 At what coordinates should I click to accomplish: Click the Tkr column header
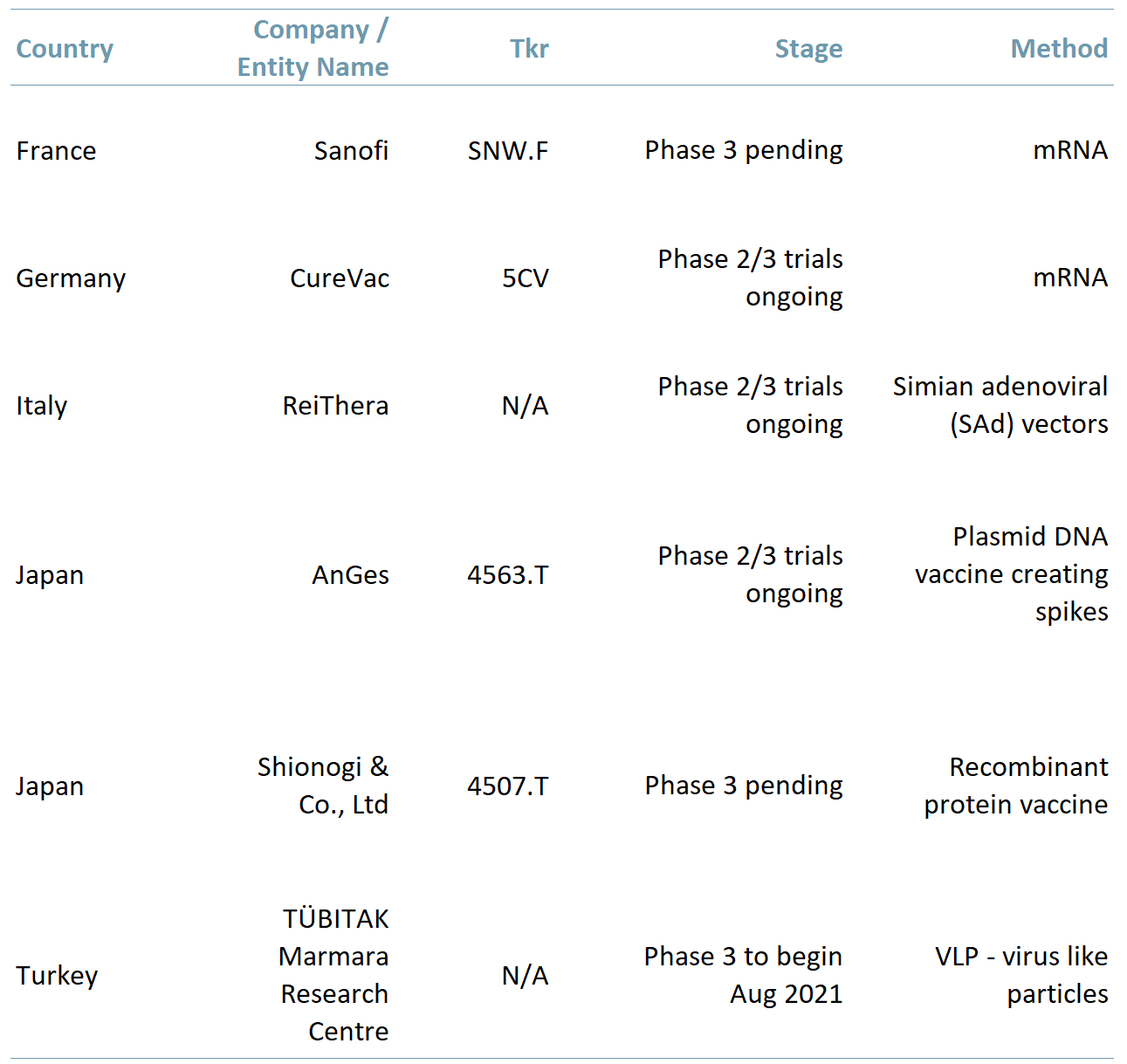point(529,49)
